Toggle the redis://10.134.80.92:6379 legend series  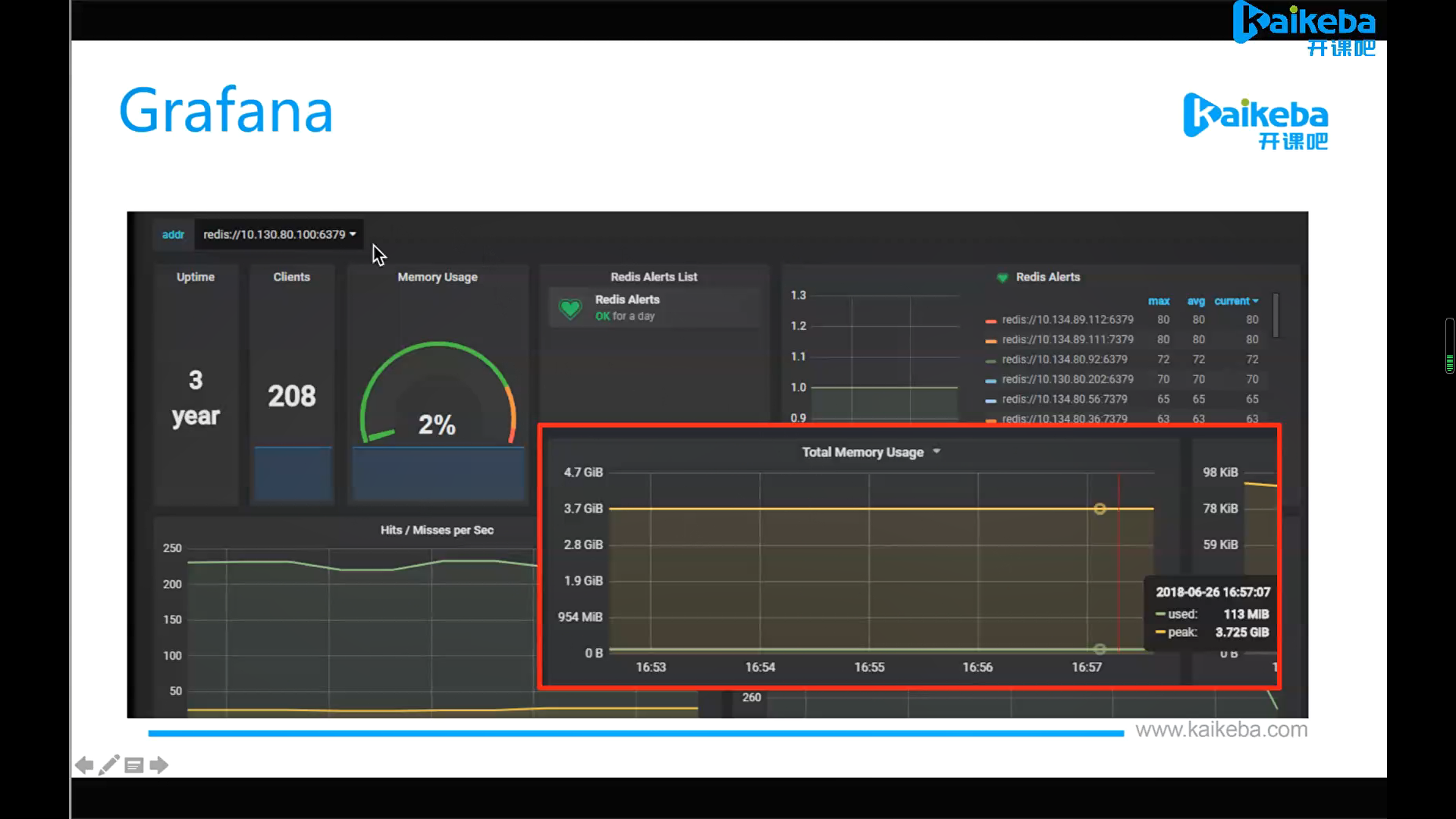pyautogui.click(x=1064, y=359)
